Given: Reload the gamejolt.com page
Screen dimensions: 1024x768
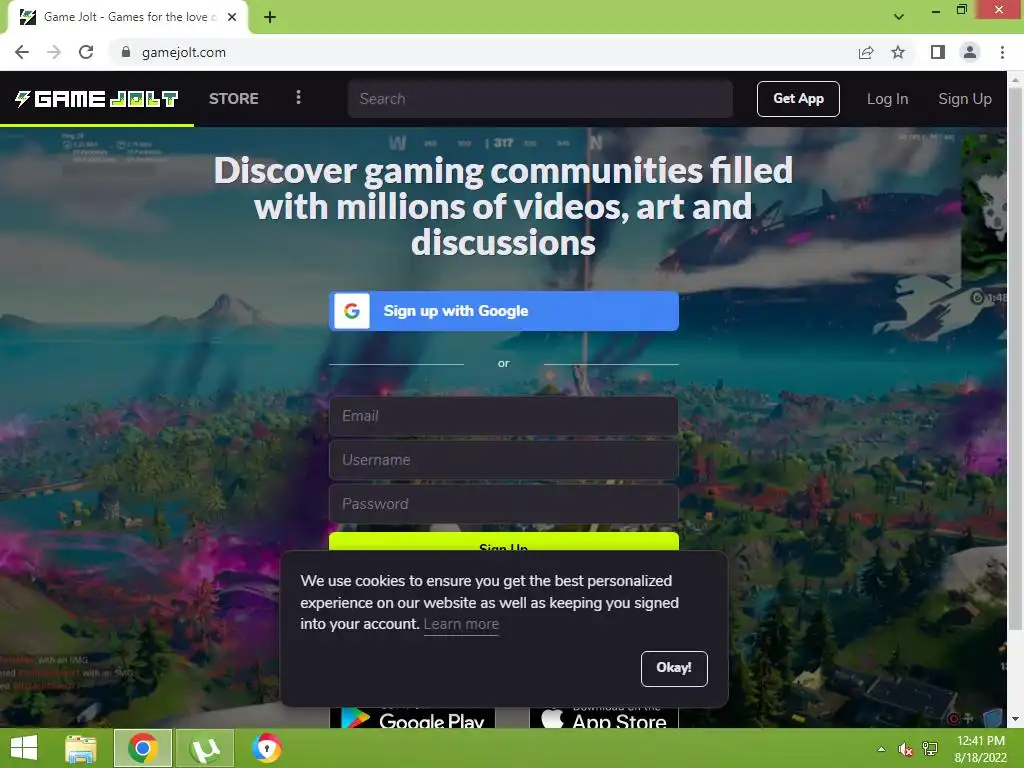Looking at the screenshot, I should [x=86, y=52].
